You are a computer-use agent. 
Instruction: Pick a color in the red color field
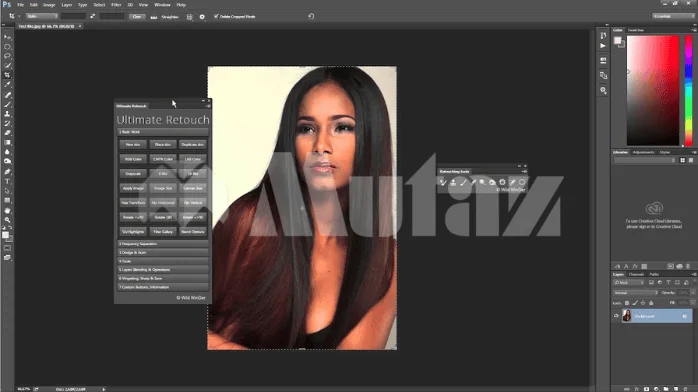pyautogui.click(x=653, y=90)
